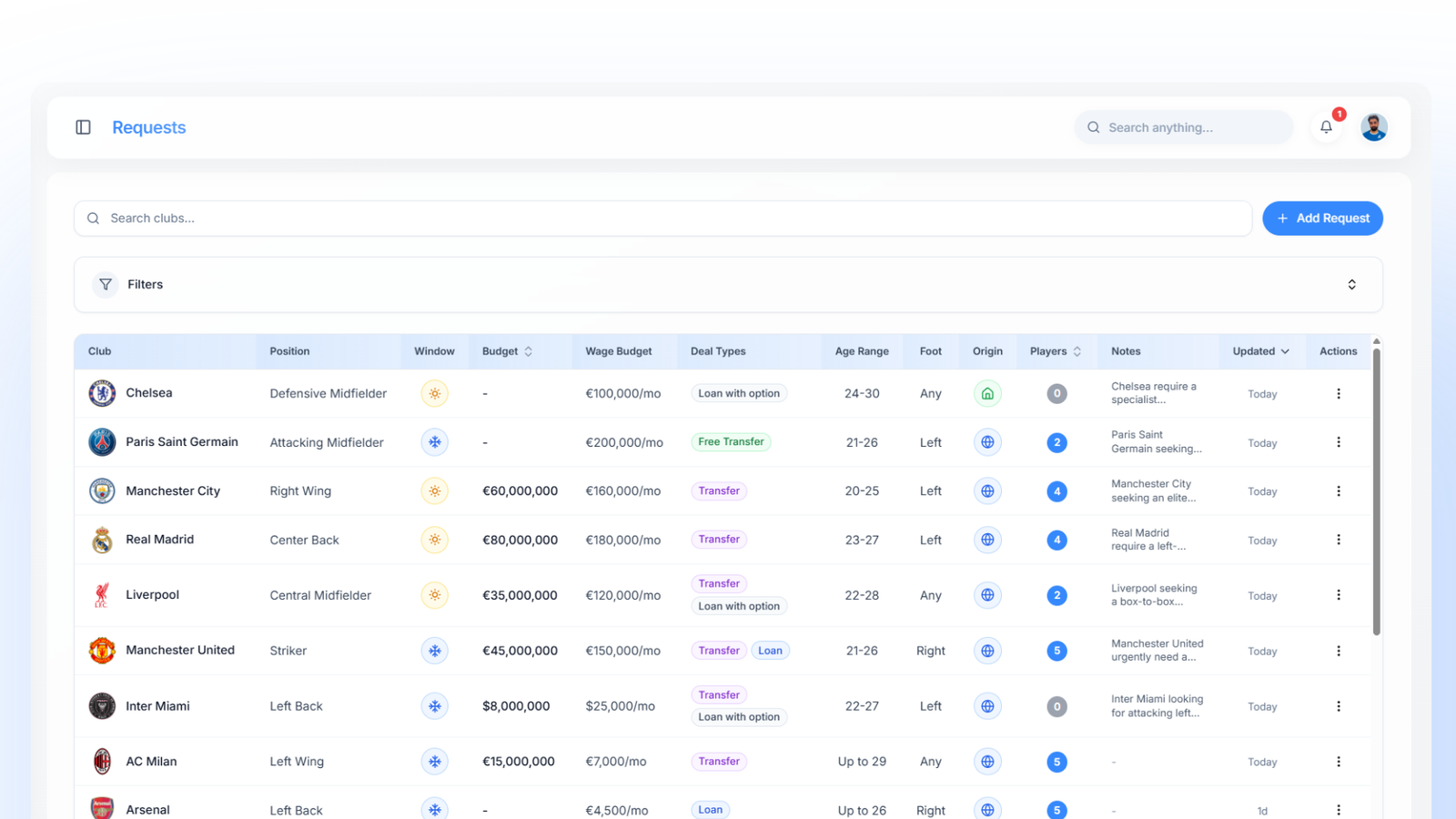The image size is (1456, 819).
Task: Click Real Madrid's globe origin icon
Action: tap(987, 540)
